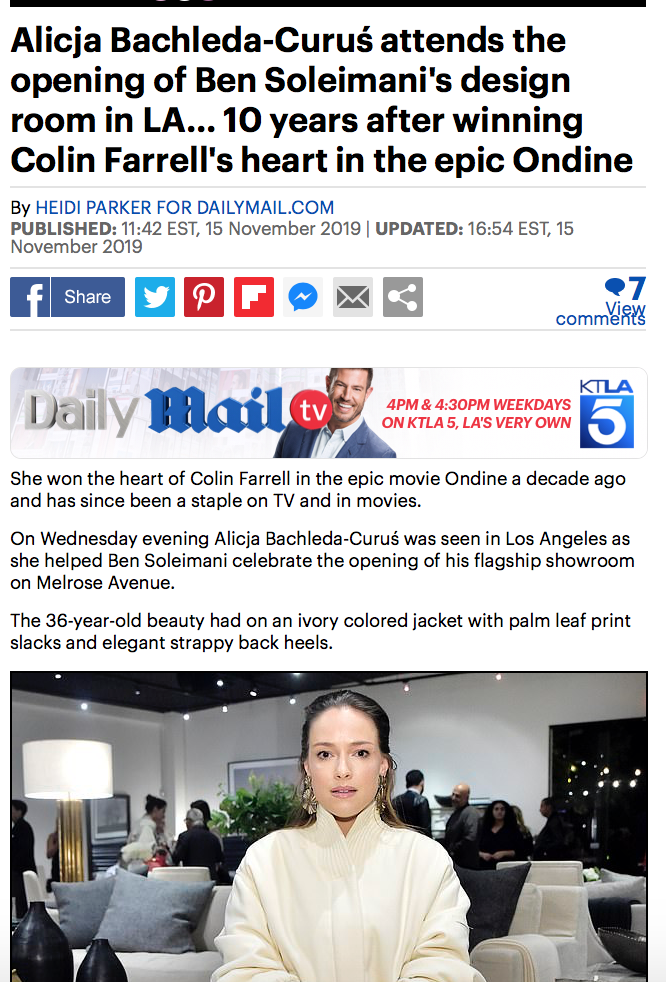Click the article headline about Alicja Bachleda-Curuś
Image resolution: width=666 pixels, height=982 pixels.
[322, 100]
